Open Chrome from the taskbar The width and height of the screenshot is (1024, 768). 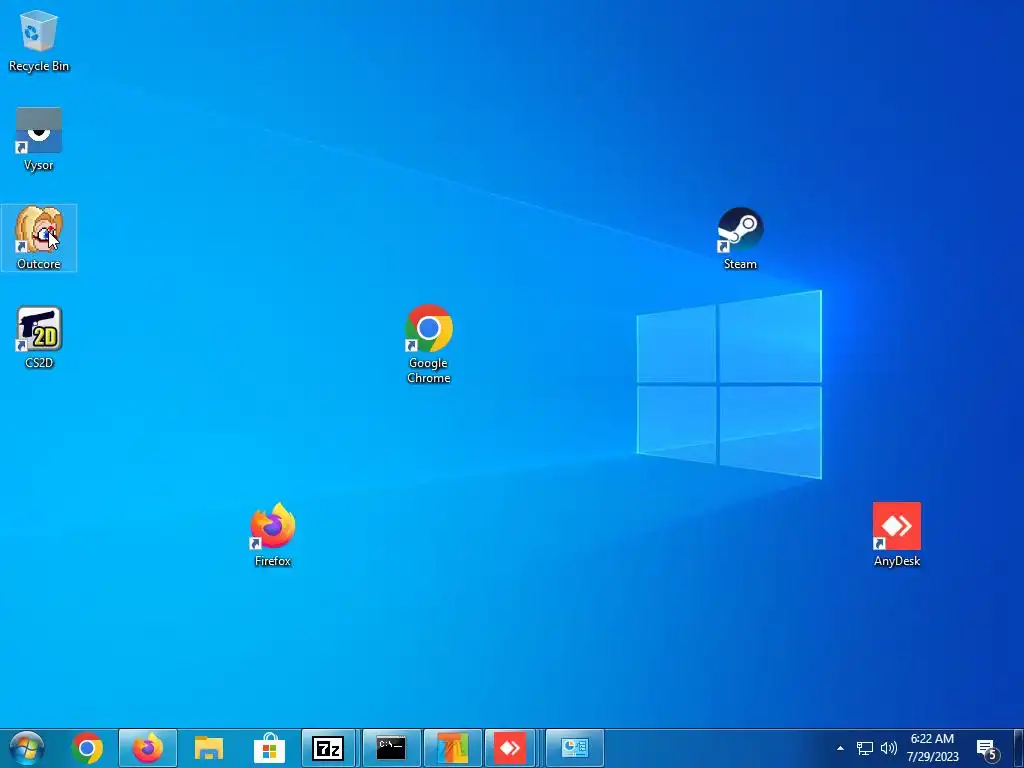click(87, 748)
